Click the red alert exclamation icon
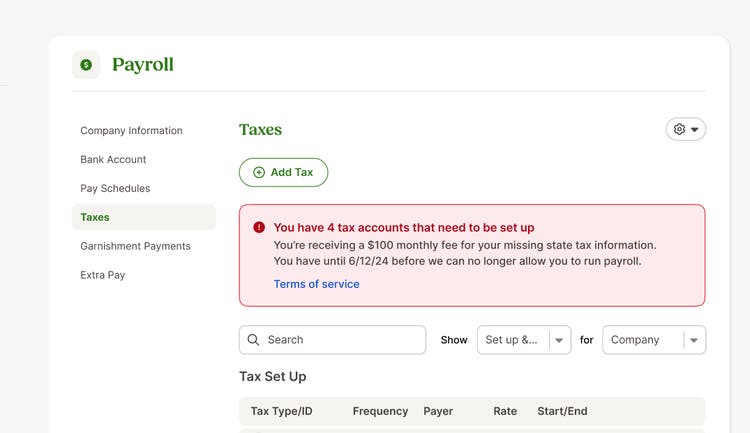 click(259, 227)
